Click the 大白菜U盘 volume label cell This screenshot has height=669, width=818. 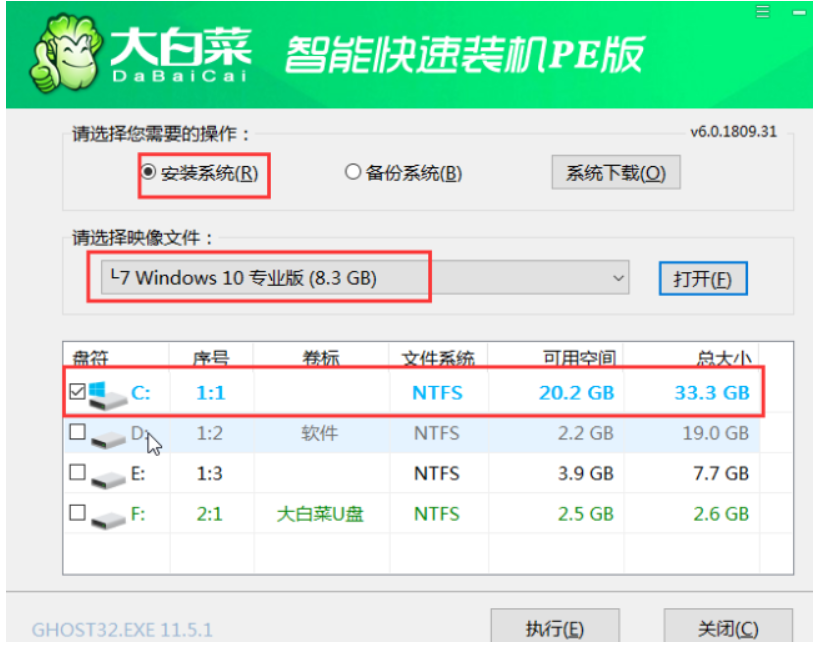[x=320, y=514]
